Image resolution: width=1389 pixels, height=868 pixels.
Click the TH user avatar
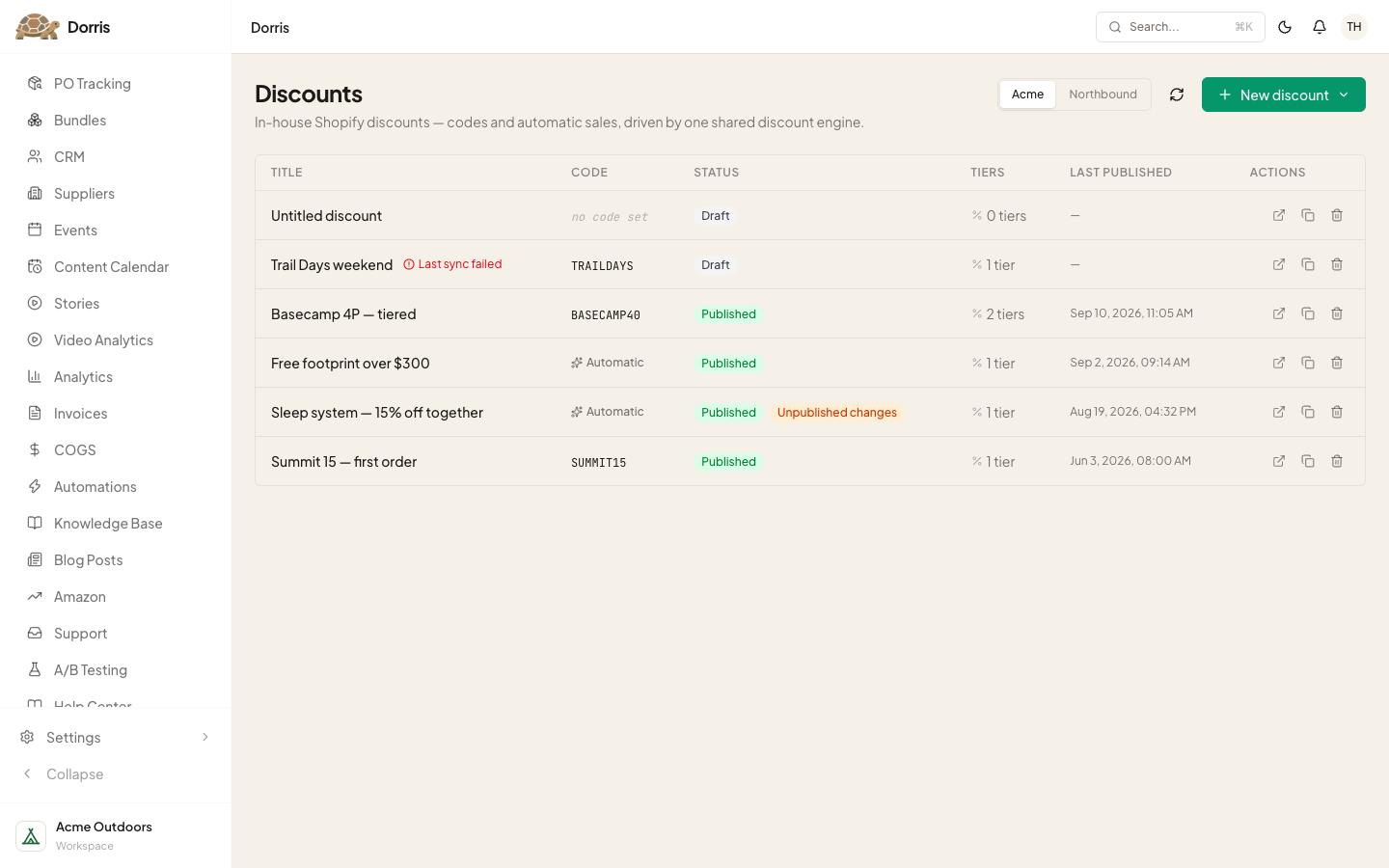click(x=1354, y=27)
